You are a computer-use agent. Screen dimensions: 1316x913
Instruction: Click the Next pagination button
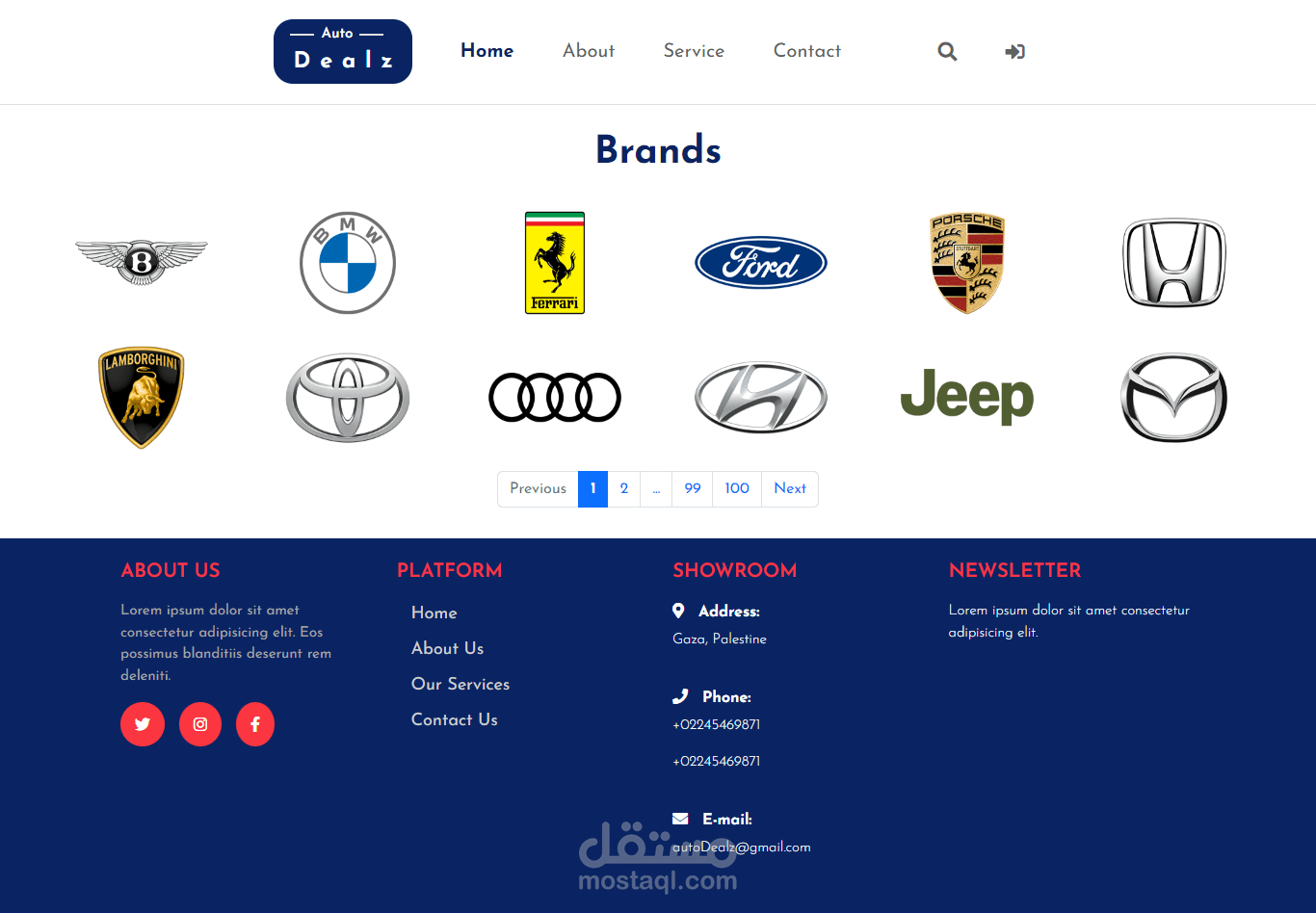[x=790, y=489]
